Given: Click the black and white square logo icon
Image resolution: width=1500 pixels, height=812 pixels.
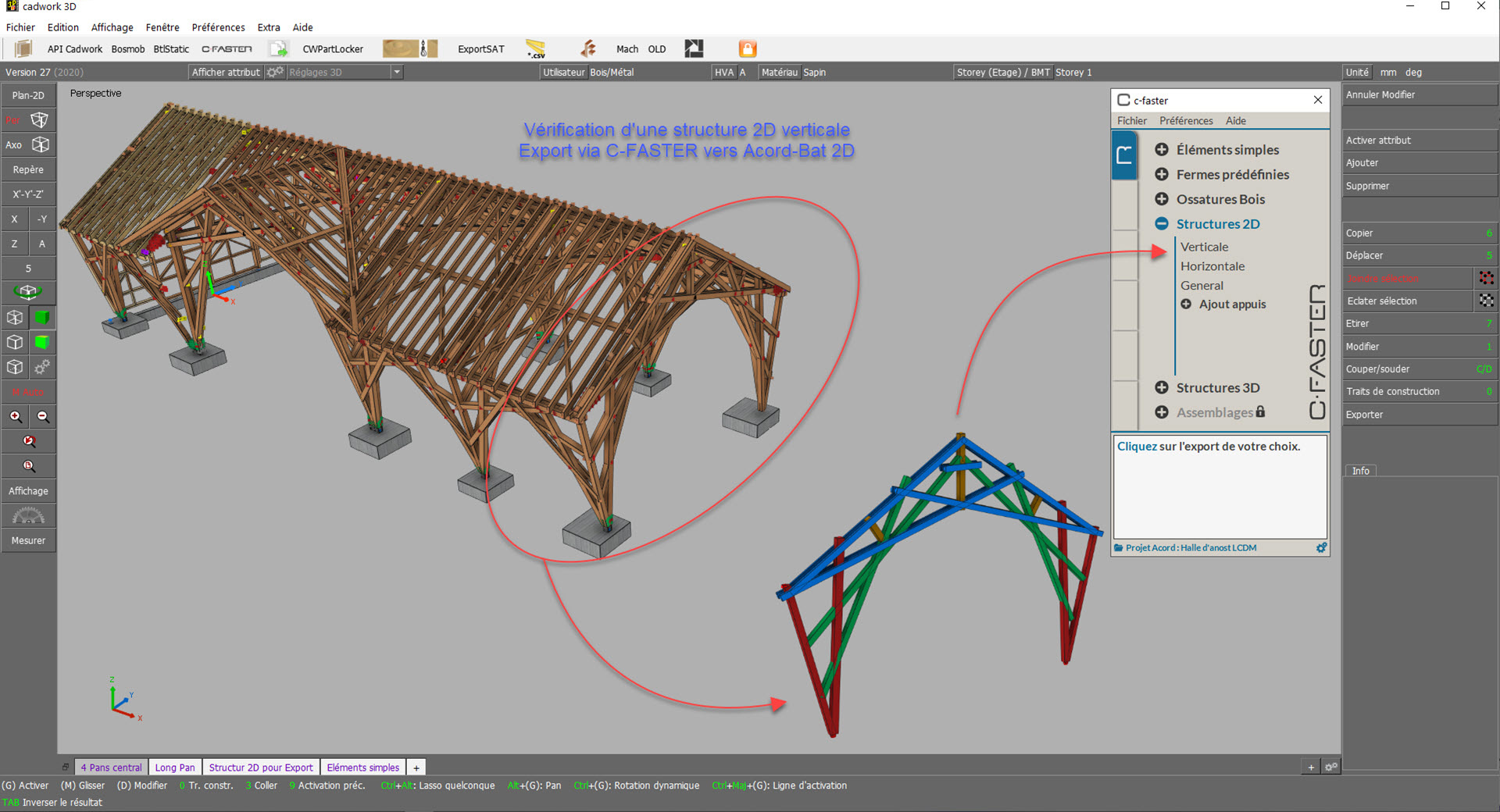Looking at the screenshot, I should click(x=694, y=48).
